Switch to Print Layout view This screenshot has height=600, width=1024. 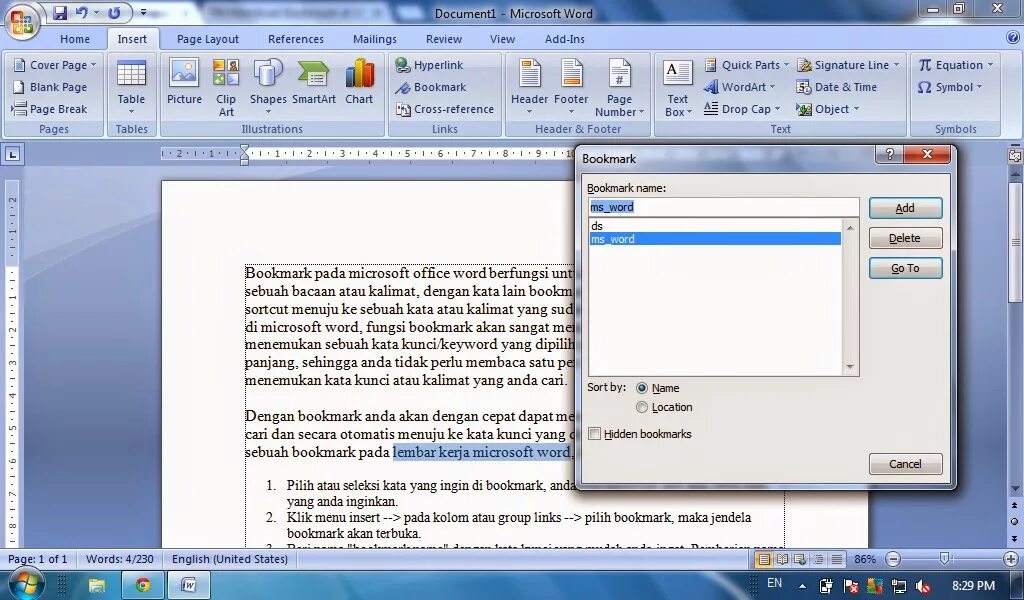(x=763, y=559)
